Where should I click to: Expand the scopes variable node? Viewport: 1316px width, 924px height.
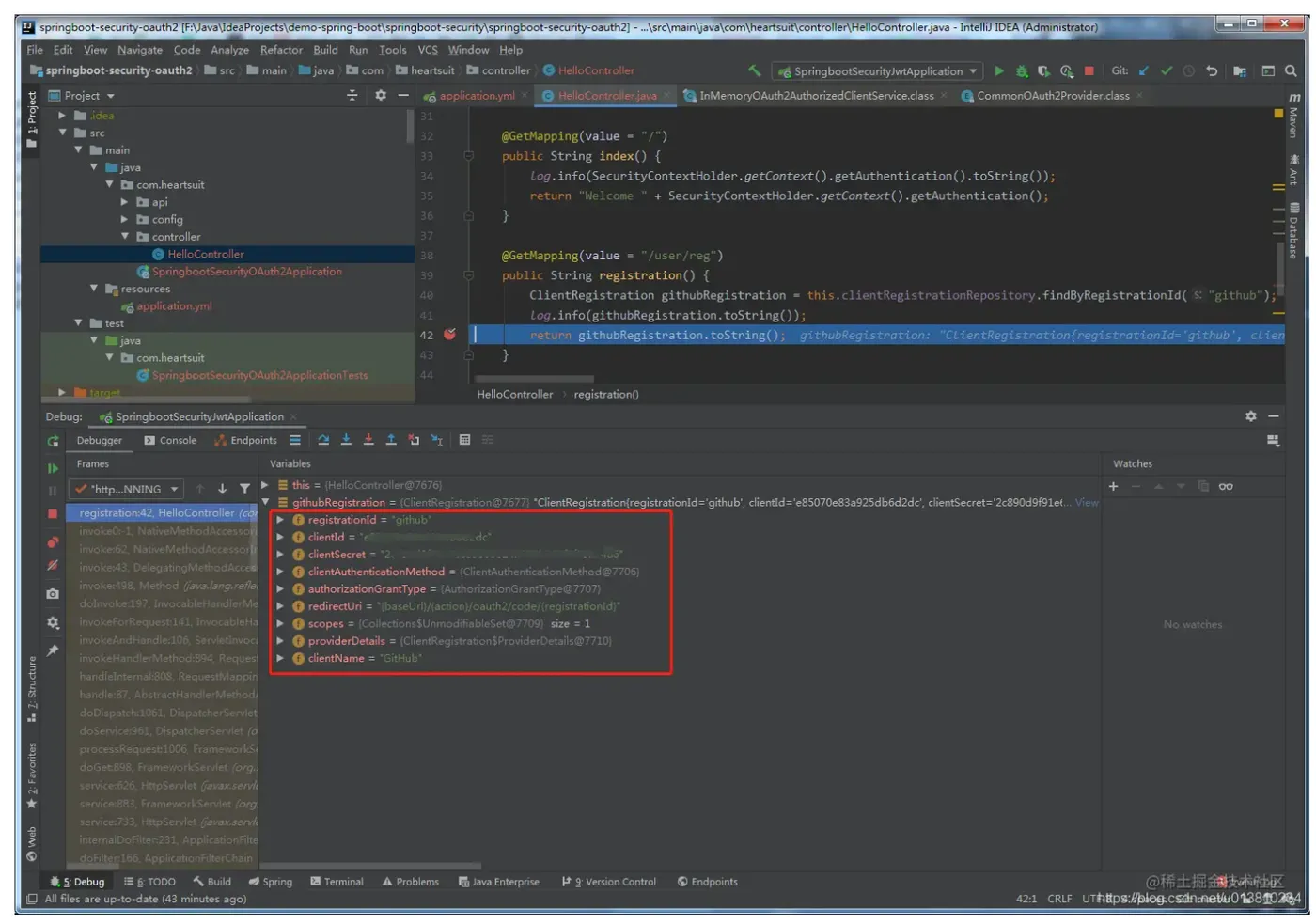point(280,623)
